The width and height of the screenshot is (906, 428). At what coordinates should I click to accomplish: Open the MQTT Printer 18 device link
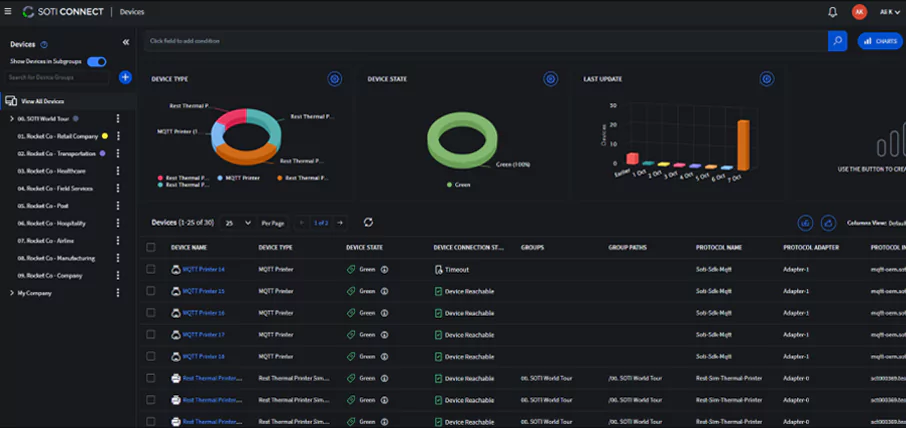pyautogui.click(x=203, y=356)
